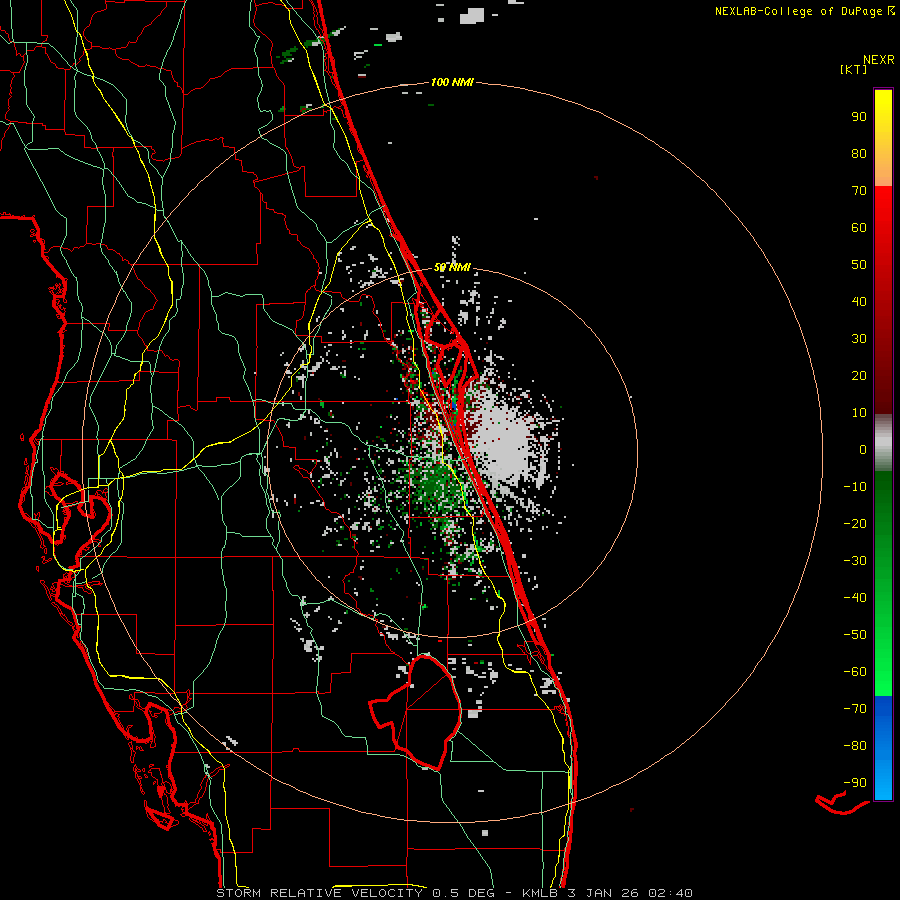Click the 50 value on the velocity scale

pyautogui.click(x=859, y=265)
